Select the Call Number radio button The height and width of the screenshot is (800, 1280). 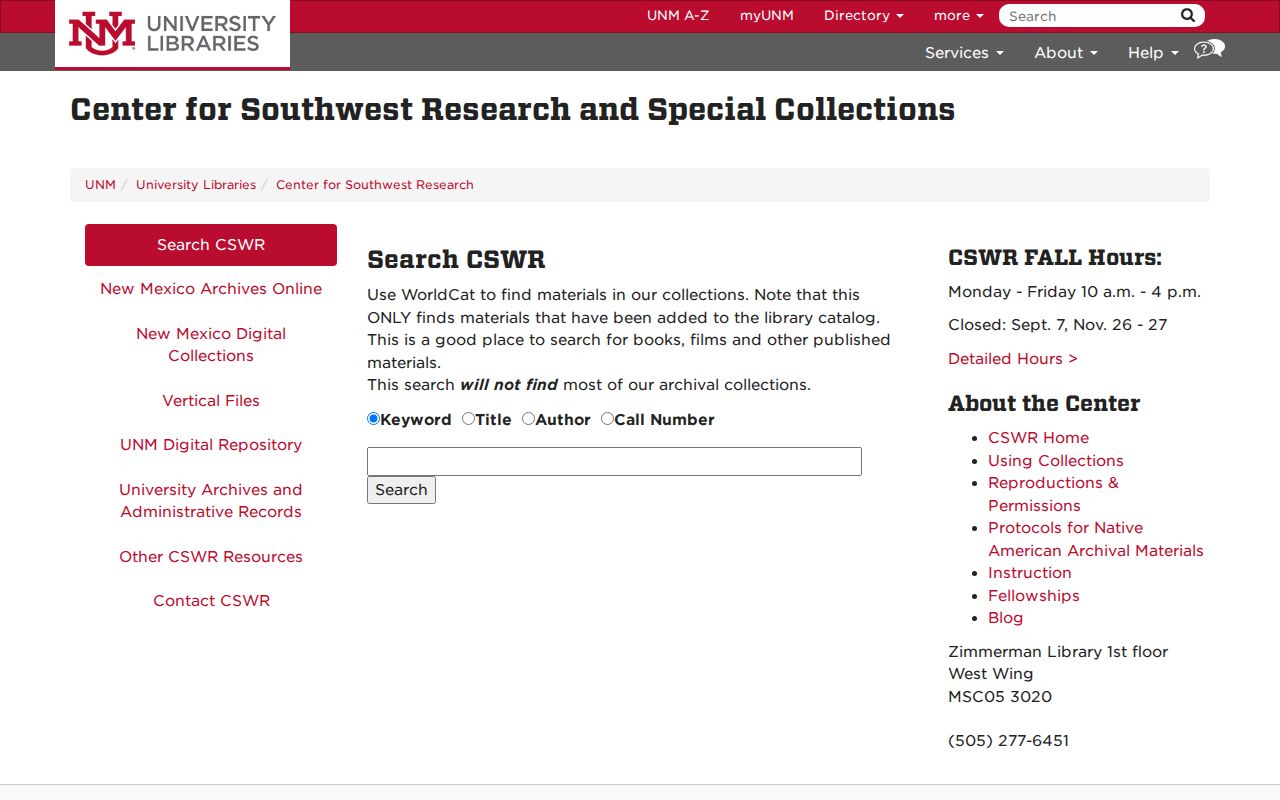(607, 419)
